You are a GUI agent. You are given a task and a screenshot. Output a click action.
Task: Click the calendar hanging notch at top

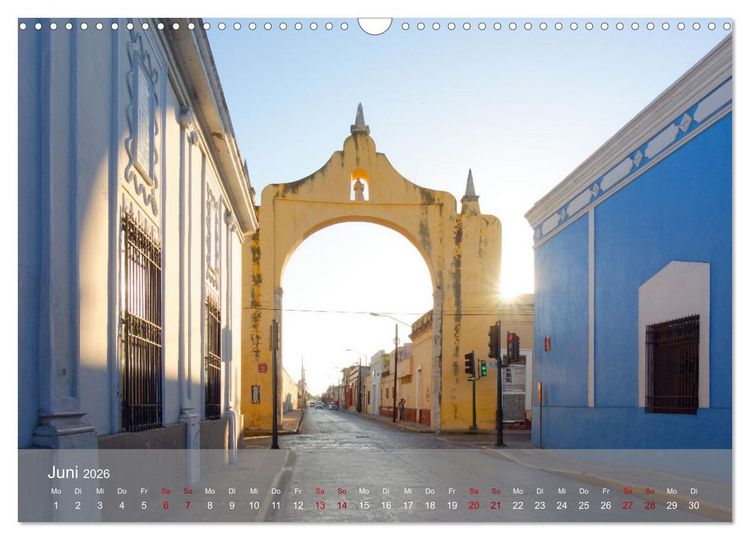tap(375, 26)
